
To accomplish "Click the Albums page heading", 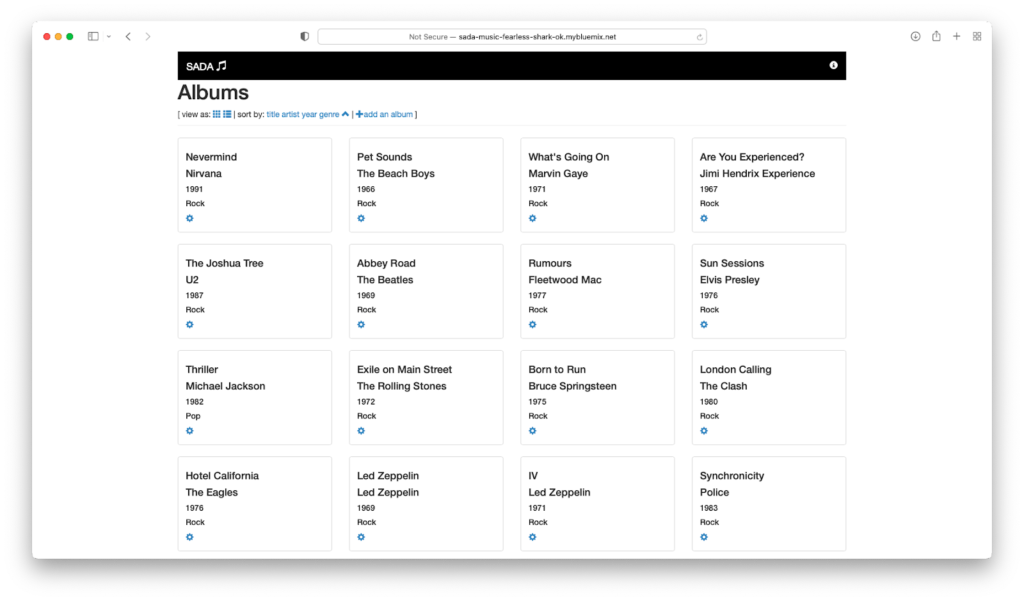I will coord(213,92).
